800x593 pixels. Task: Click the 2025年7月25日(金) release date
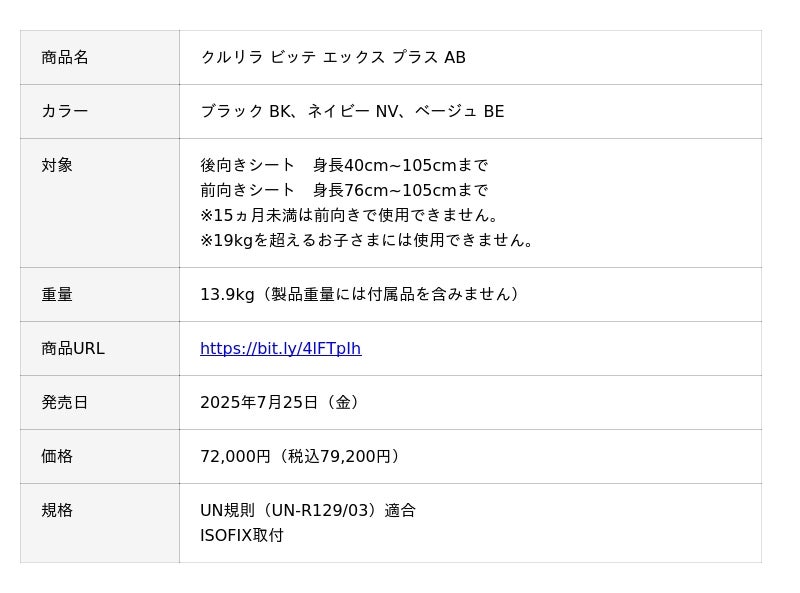coord(282,403)
